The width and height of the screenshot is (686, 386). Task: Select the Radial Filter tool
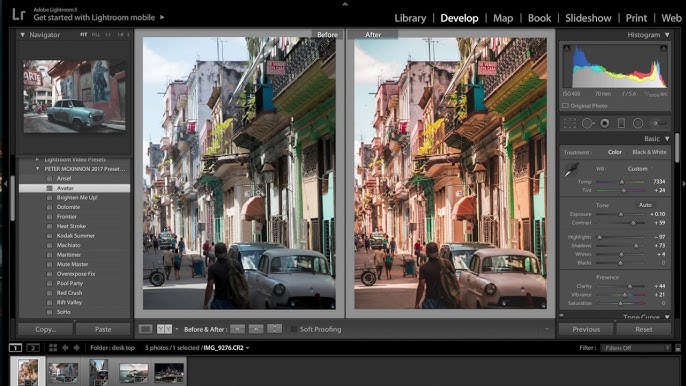click(638, 123)
